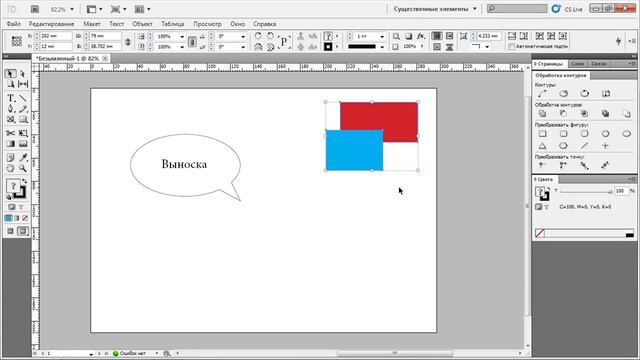This screenshot has height=360, width=640.
Task: Switch to Preview view mode in toolbox
Action: point(23,231)
